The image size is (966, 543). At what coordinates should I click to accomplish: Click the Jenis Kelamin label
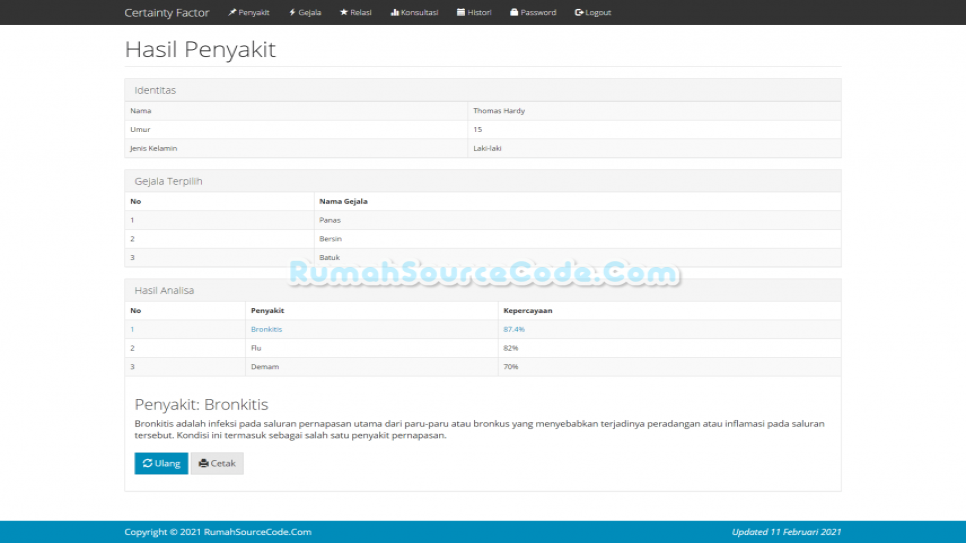pyautogui.click(x=153, y=149)
